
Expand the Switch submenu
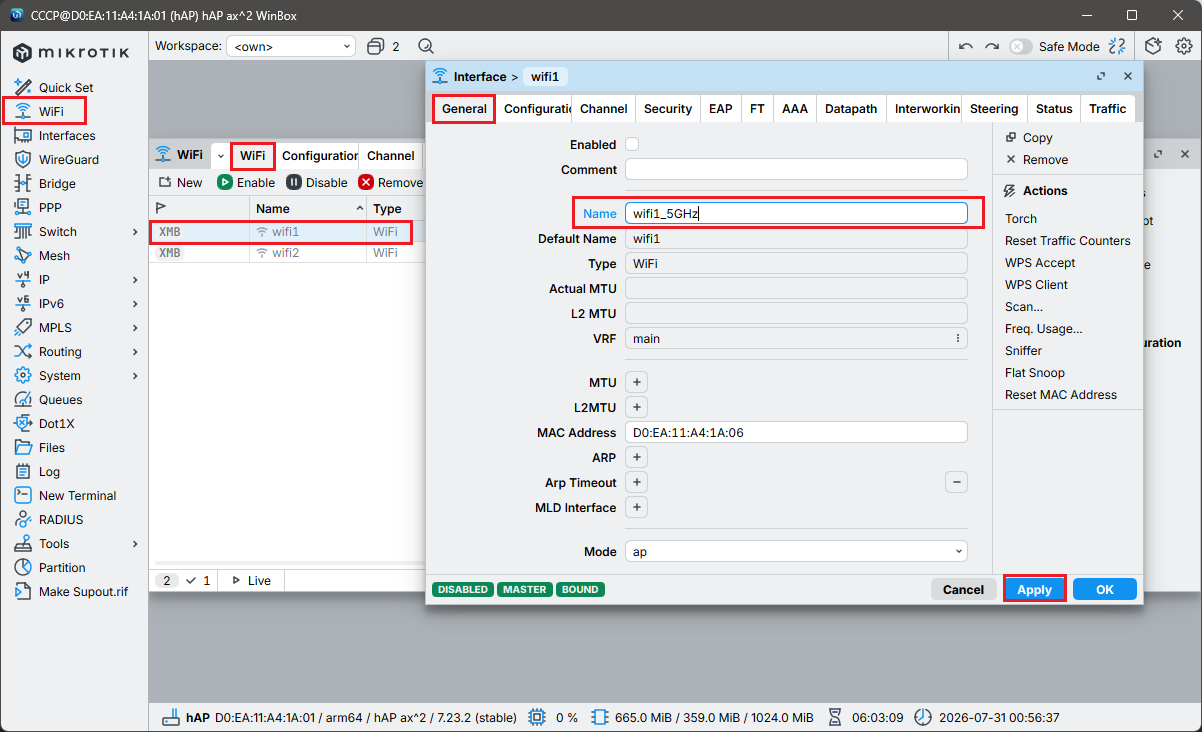click(x=135, y=232)
